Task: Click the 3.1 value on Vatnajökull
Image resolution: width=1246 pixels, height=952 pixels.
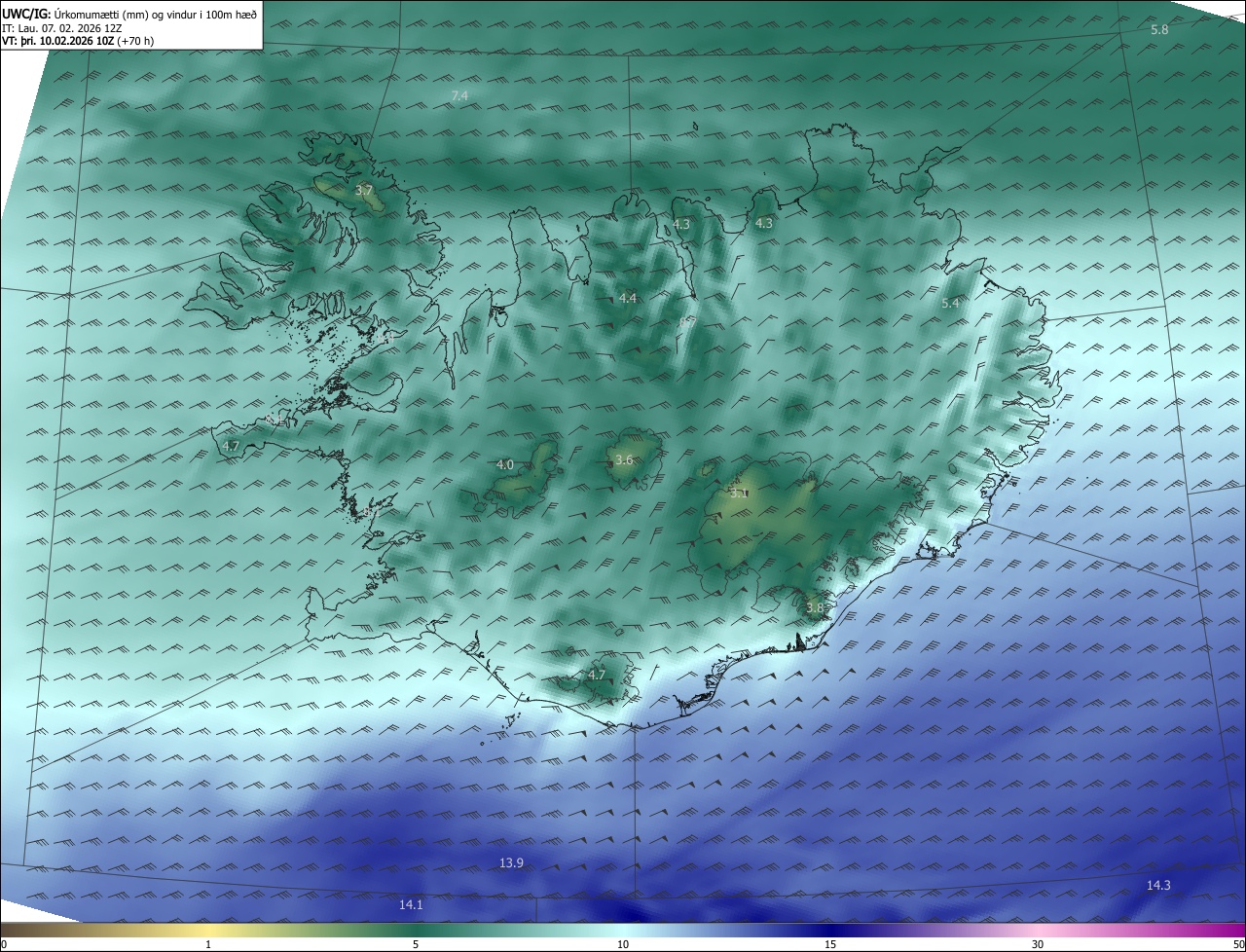Action: click(x=739, y=494)
